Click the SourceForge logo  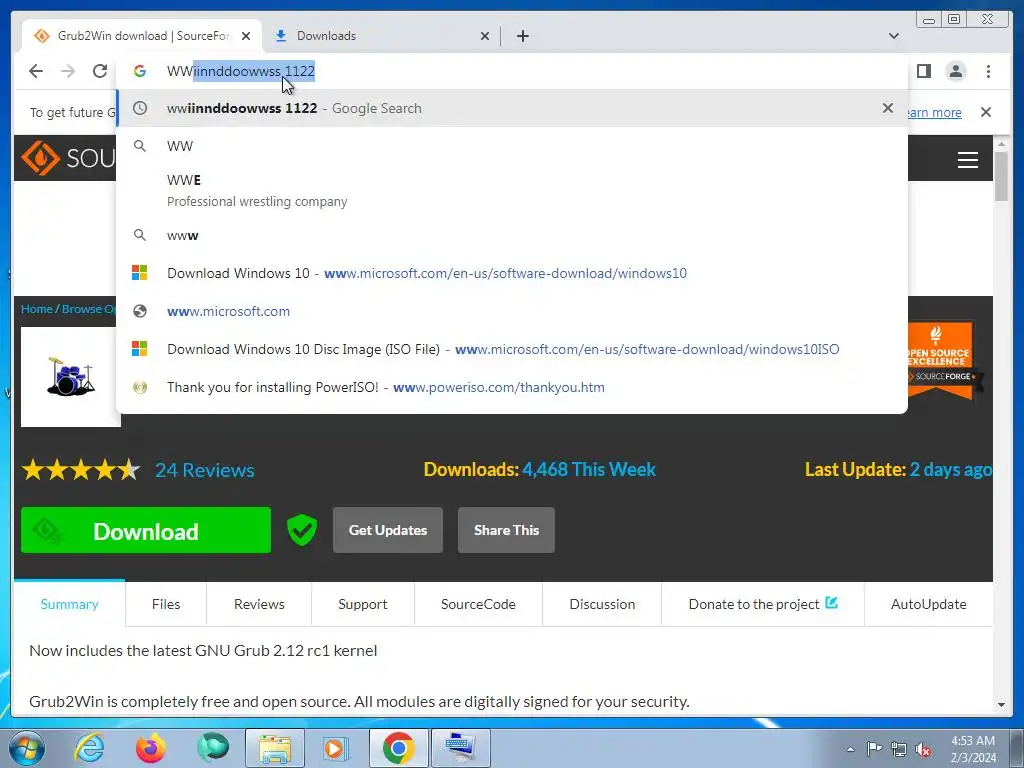tap(68, 158)
